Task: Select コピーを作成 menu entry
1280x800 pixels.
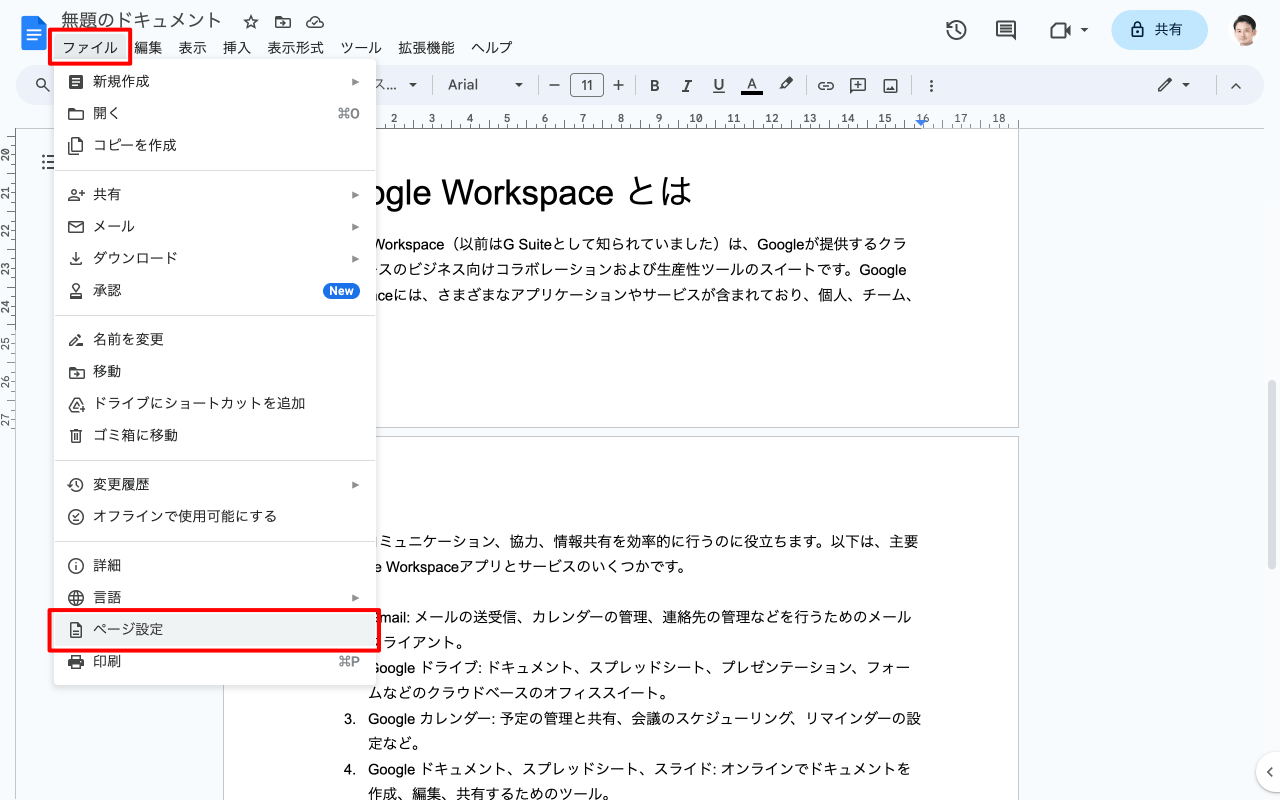Action: pos(215,145)
